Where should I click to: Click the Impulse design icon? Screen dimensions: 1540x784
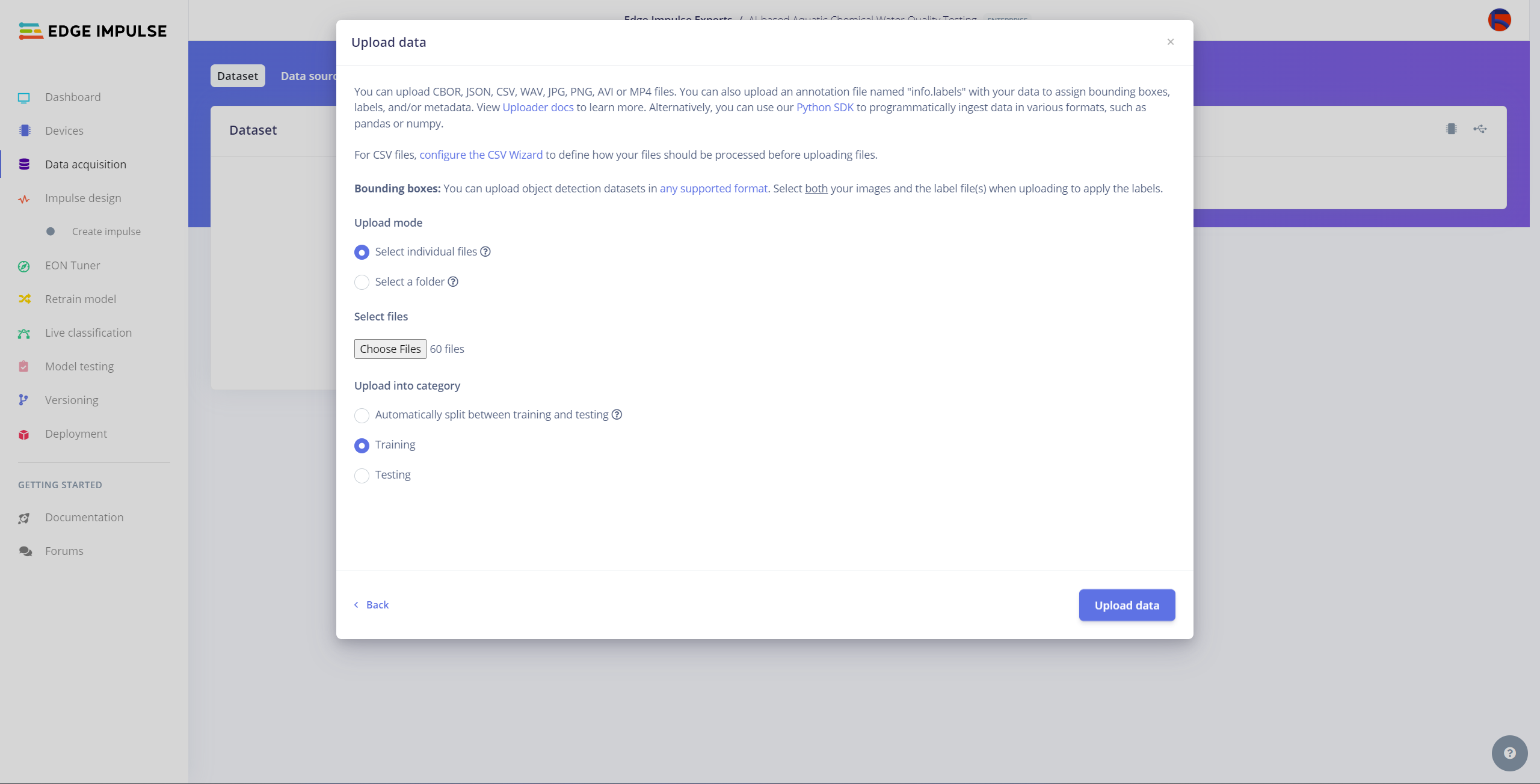pyautogui.click(x=24, y=198)
